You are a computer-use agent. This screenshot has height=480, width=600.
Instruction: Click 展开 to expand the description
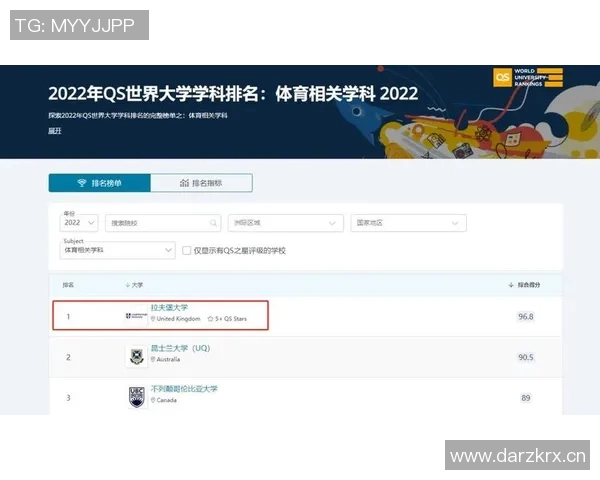coord(55,130)
